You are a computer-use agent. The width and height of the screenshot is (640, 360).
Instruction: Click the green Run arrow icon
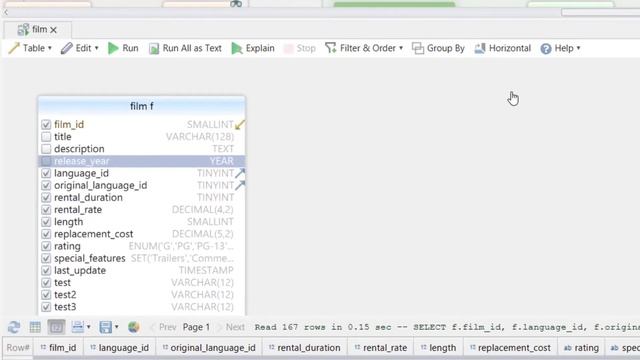click(x=113, y=48)
